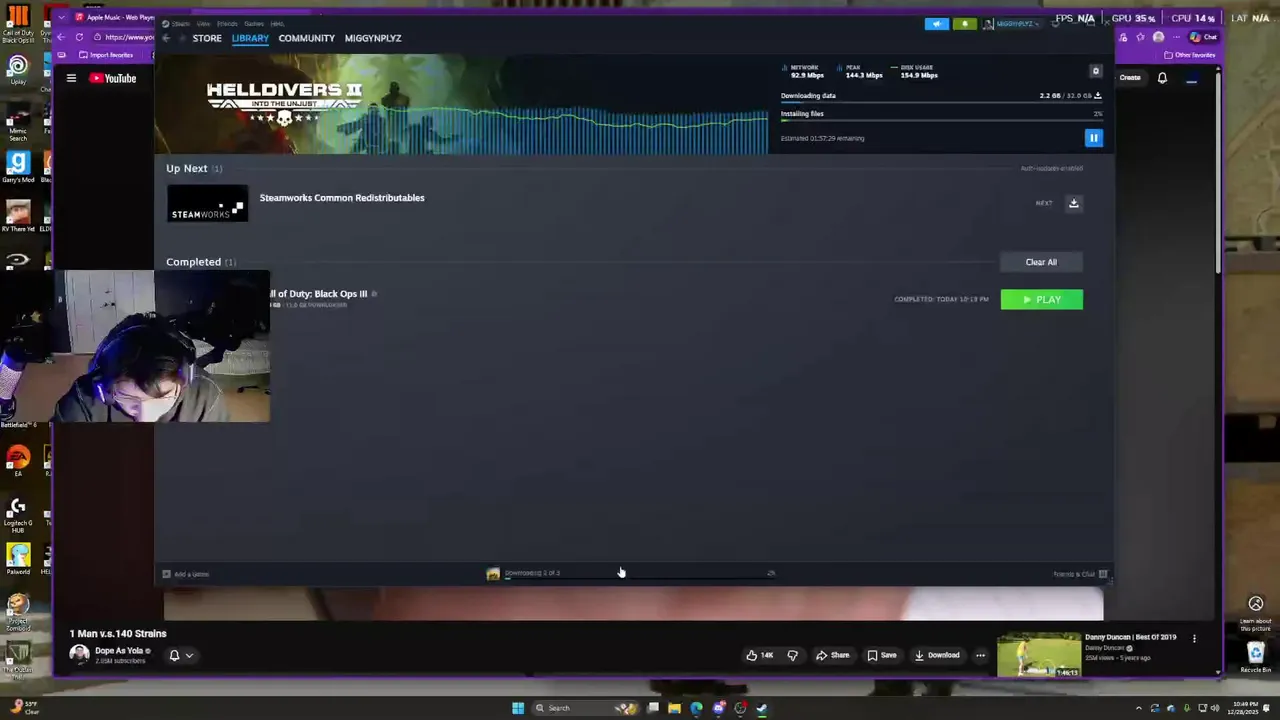Dislike the YouTube video
Image resolution: width=1280 pixels, height=720 pixels.
[x=793, y=655]
